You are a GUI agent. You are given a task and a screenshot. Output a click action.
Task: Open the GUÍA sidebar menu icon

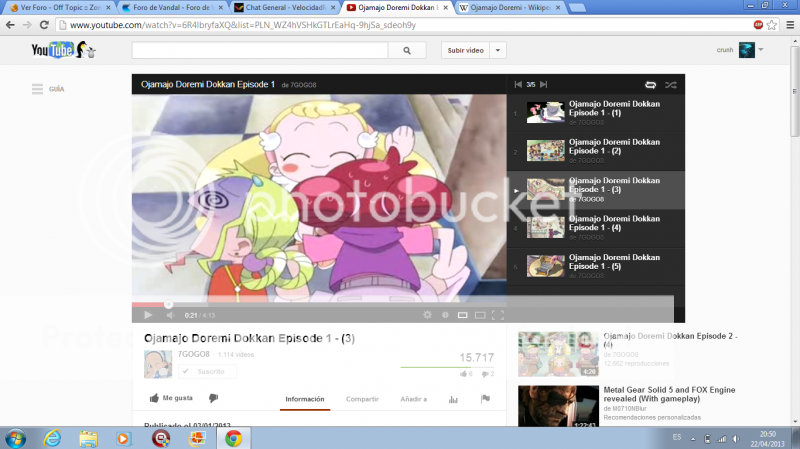tap(37, 89)
